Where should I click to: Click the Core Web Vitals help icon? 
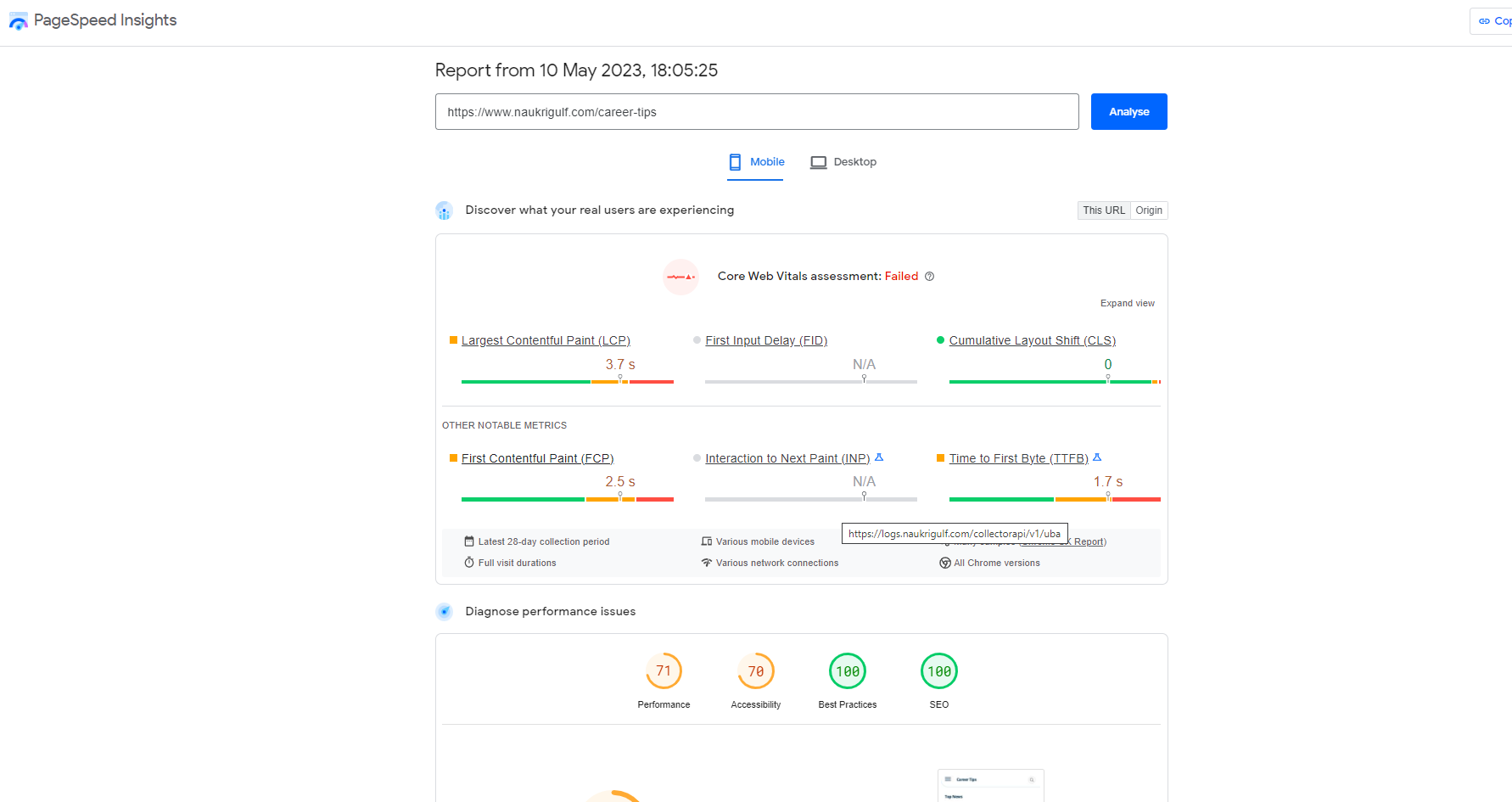929,277
